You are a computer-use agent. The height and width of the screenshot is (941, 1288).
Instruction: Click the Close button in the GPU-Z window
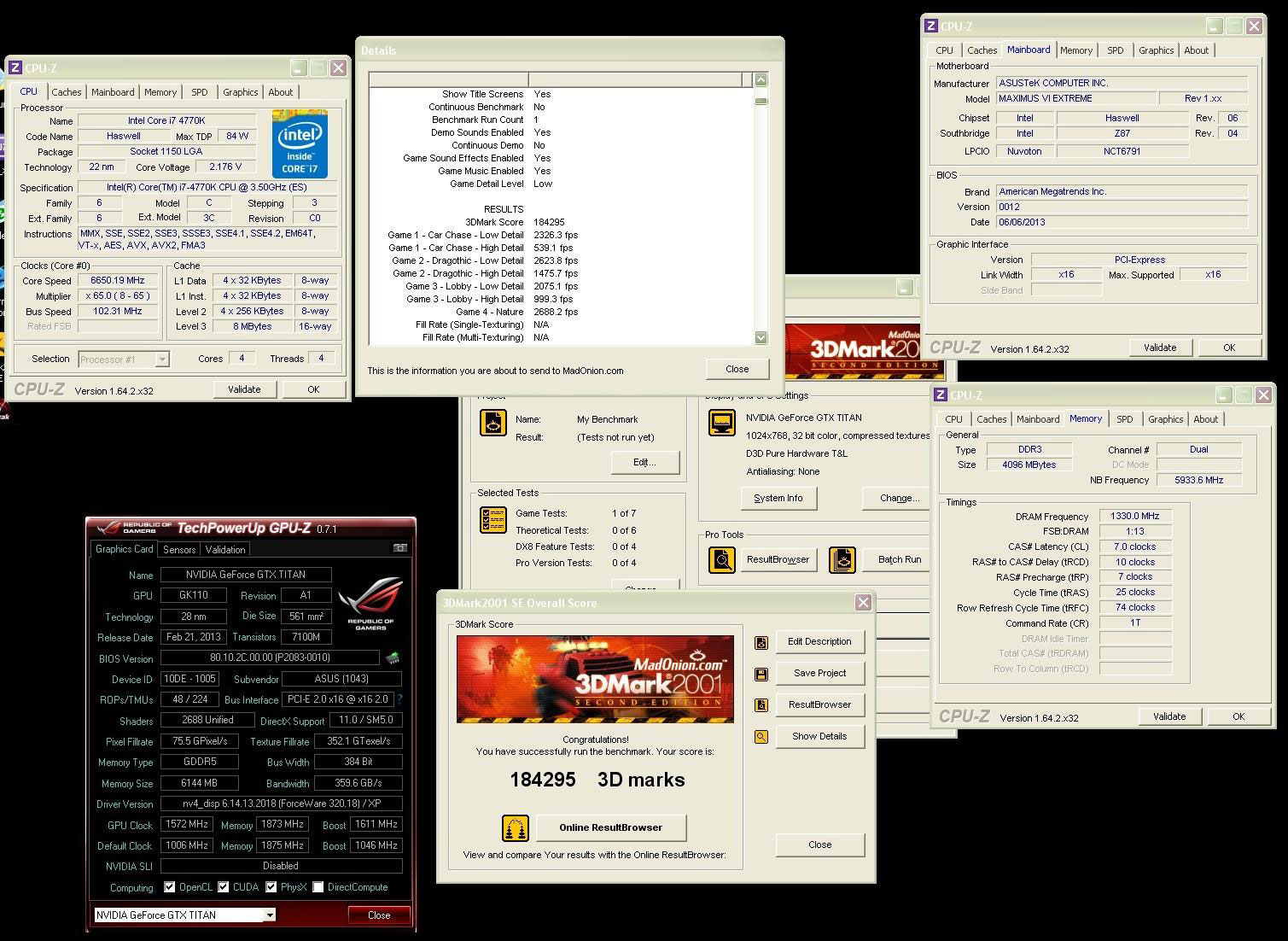[379, 915]
